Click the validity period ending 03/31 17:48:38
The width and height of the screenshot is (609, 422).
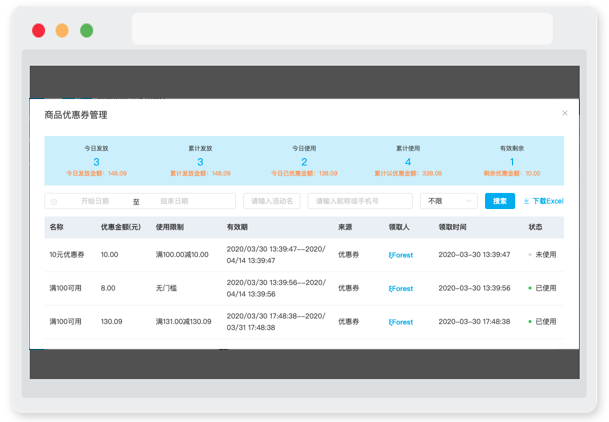pyautogui.click(x=276, y=321)
